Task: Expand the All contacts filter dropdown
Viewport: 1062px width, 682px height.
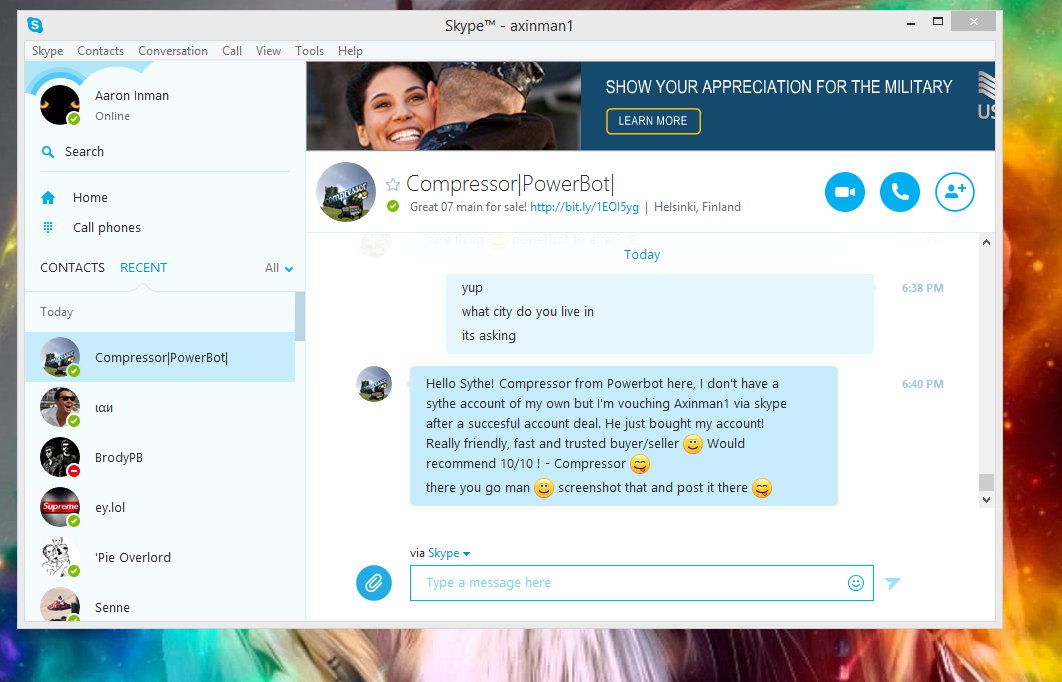Action: (279, 268)
